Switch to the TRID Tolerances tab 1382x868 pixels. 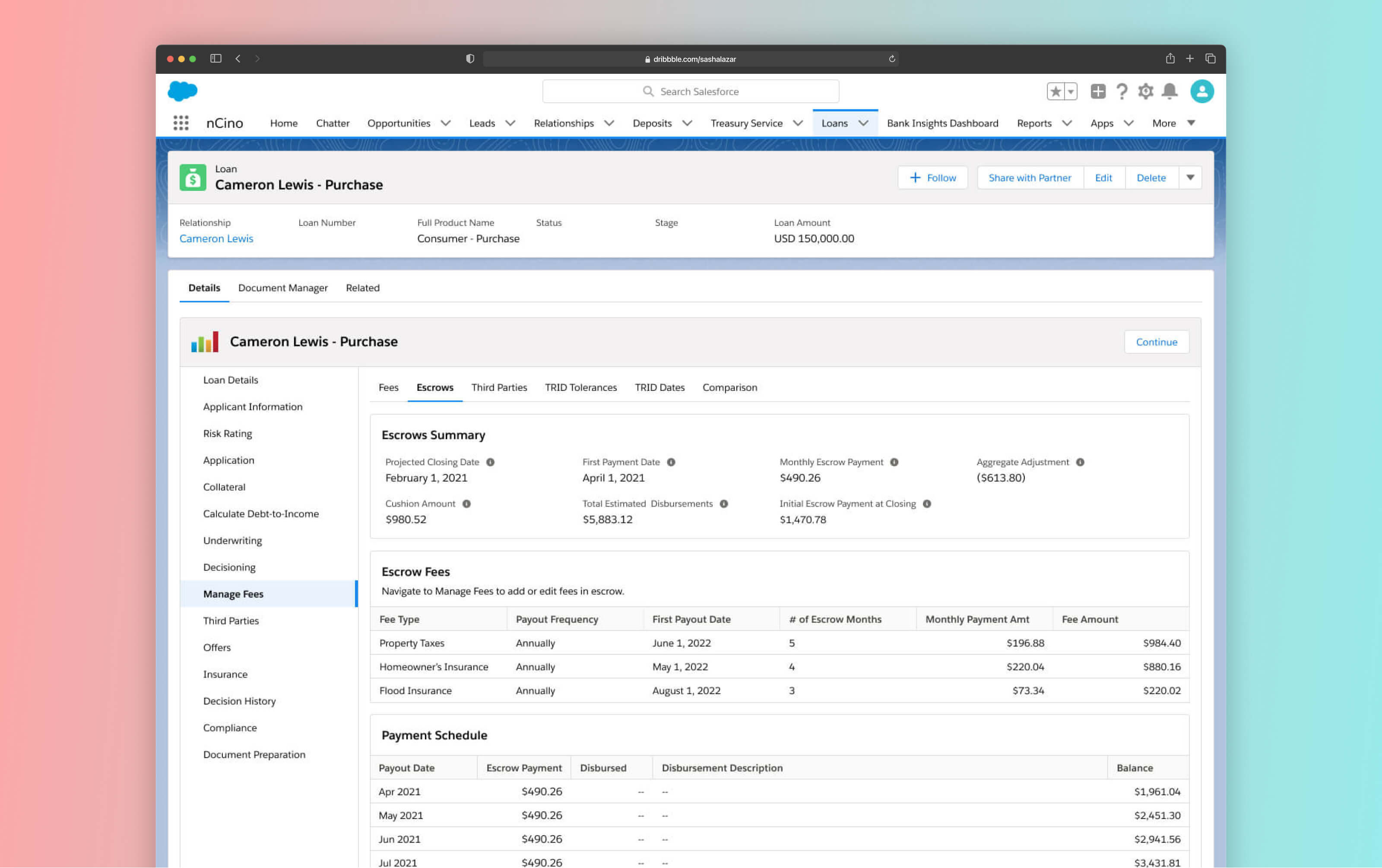click(580, 387)
